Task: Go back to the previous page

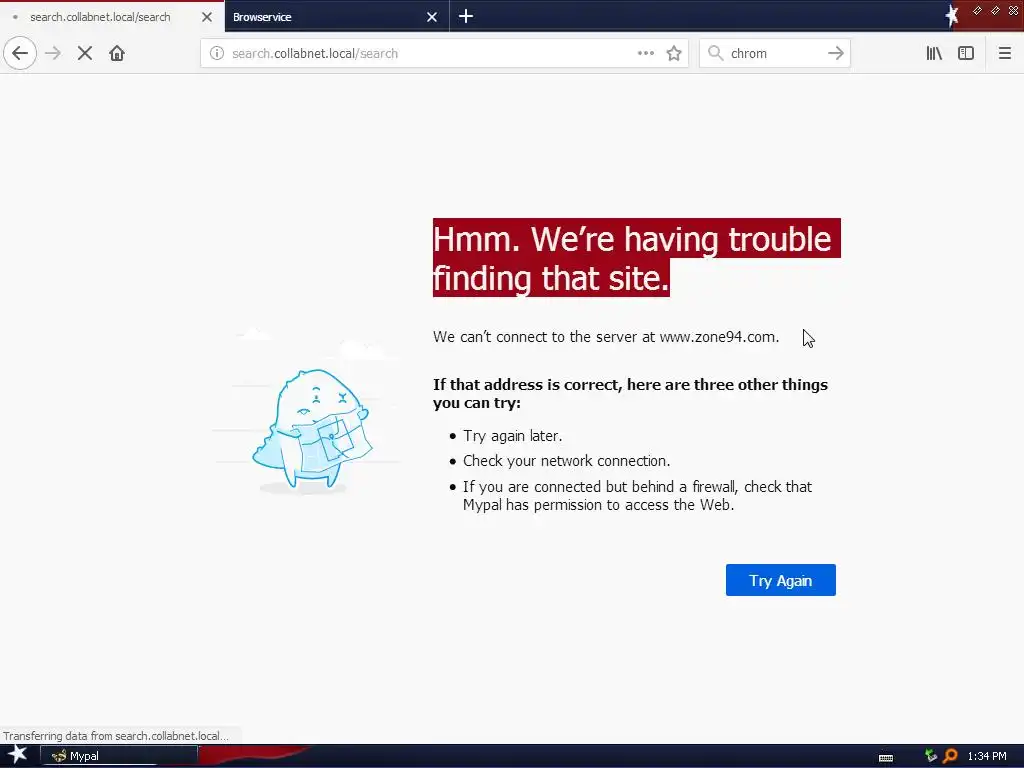Action: click(20, 53)
